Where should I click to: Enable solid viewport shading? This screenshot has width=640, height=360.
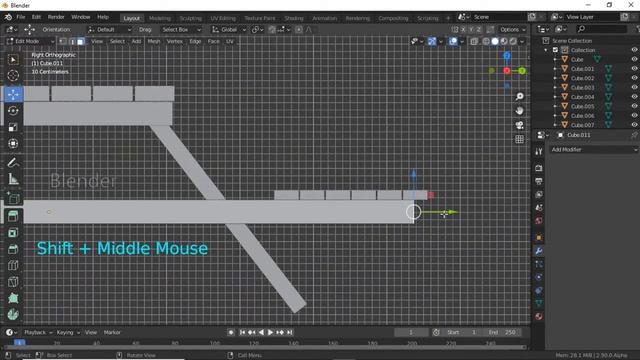pyautogui.click(x=495, y=41)
